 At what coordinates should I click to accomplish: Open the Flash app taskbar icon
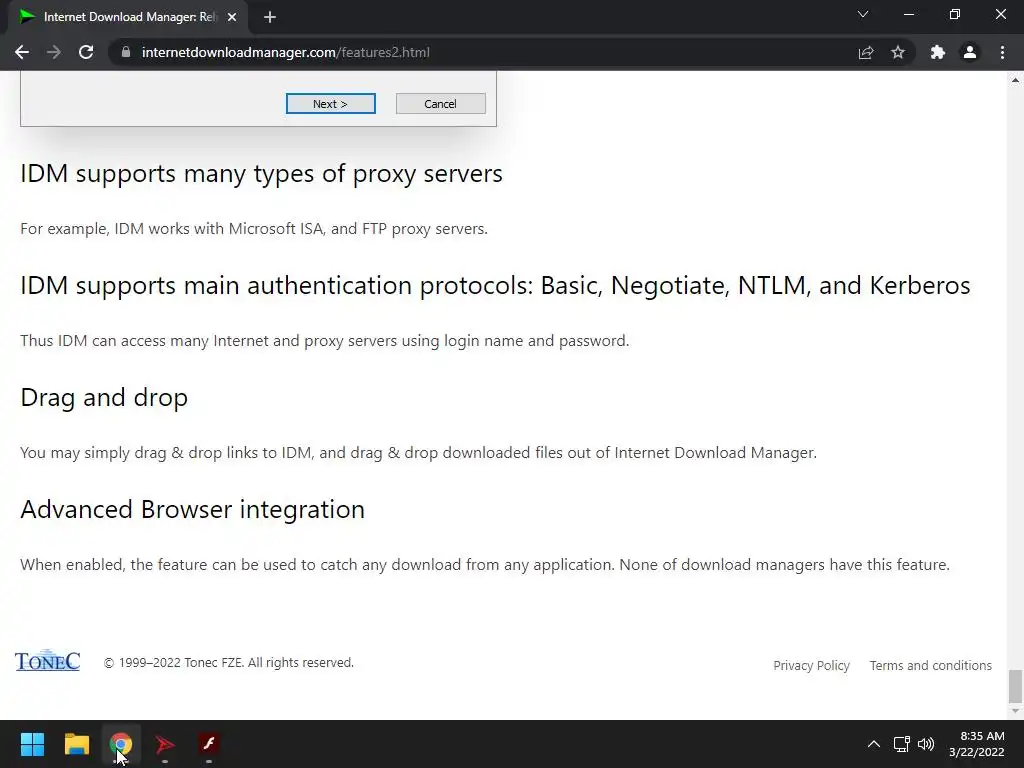point(209,744)
